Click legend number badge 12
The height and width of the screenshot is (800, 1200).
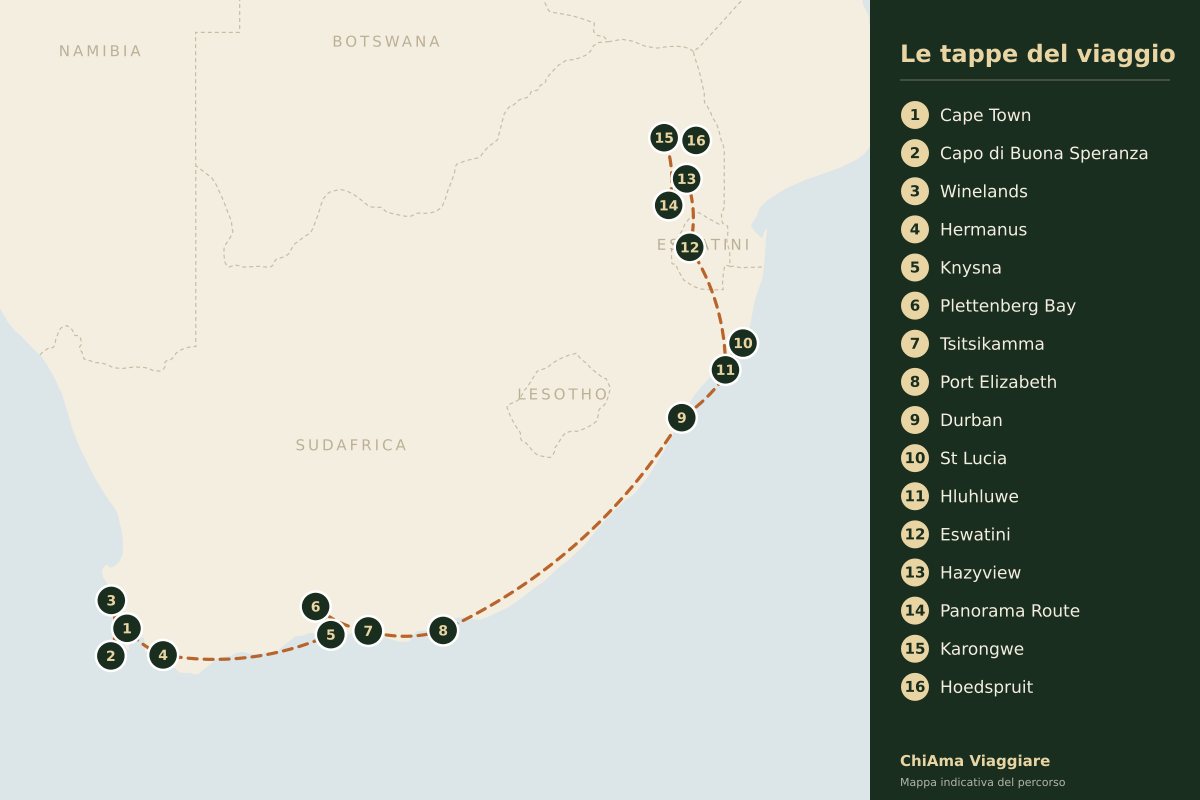(915, 534)
